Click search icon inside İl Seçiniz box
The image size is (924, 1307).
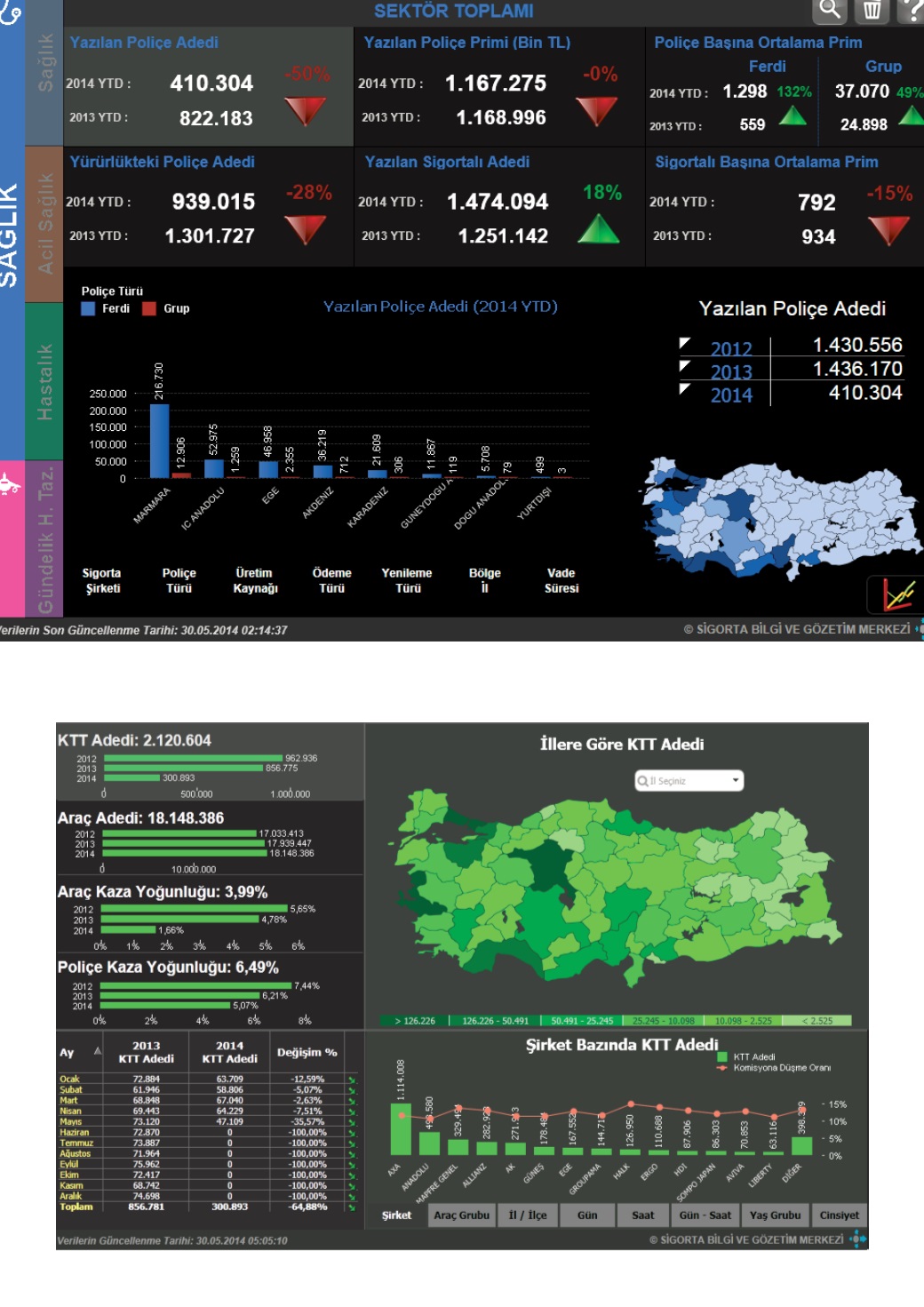point(642,781)
